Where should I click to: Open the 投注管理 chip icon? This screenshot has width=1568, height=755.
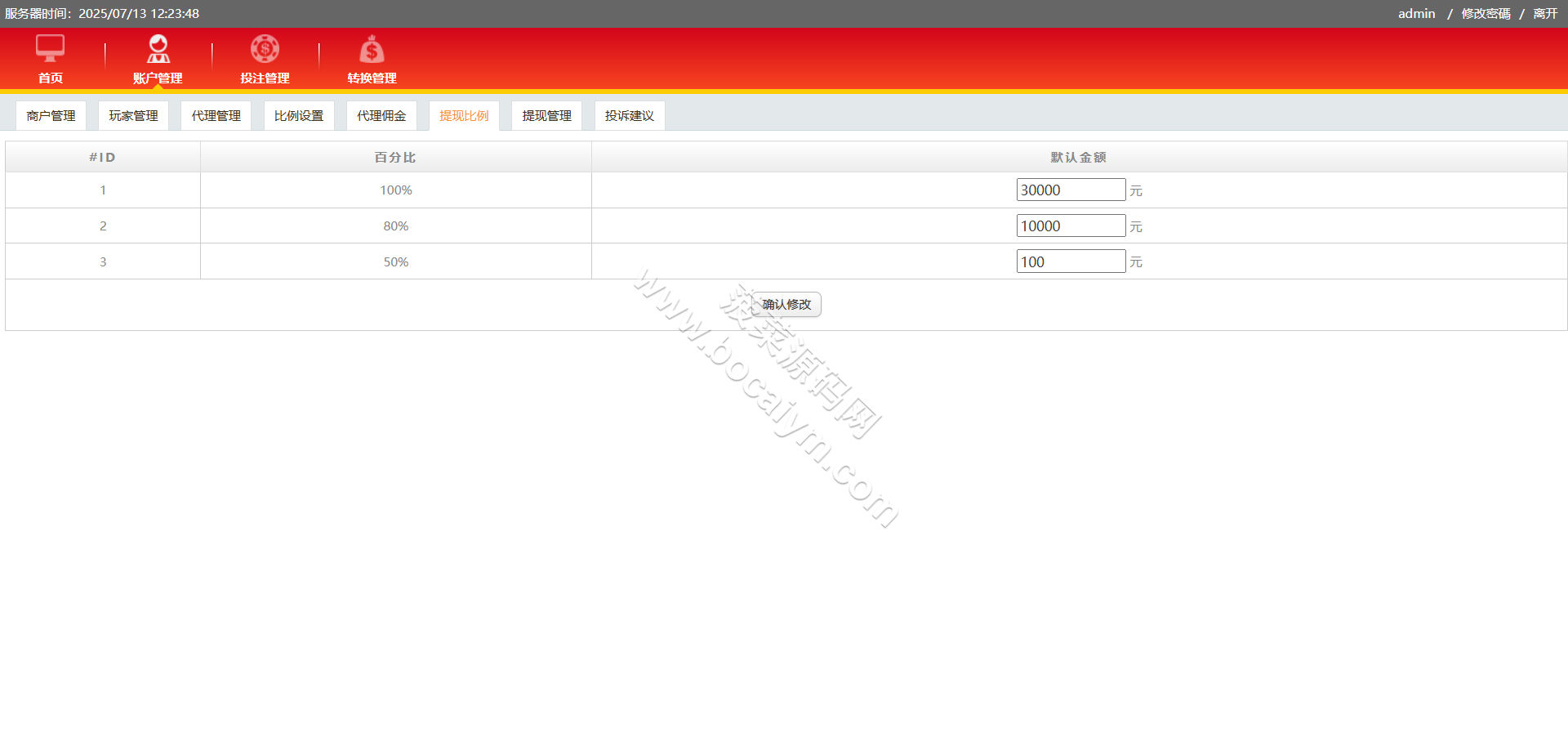tap(265, 49)
